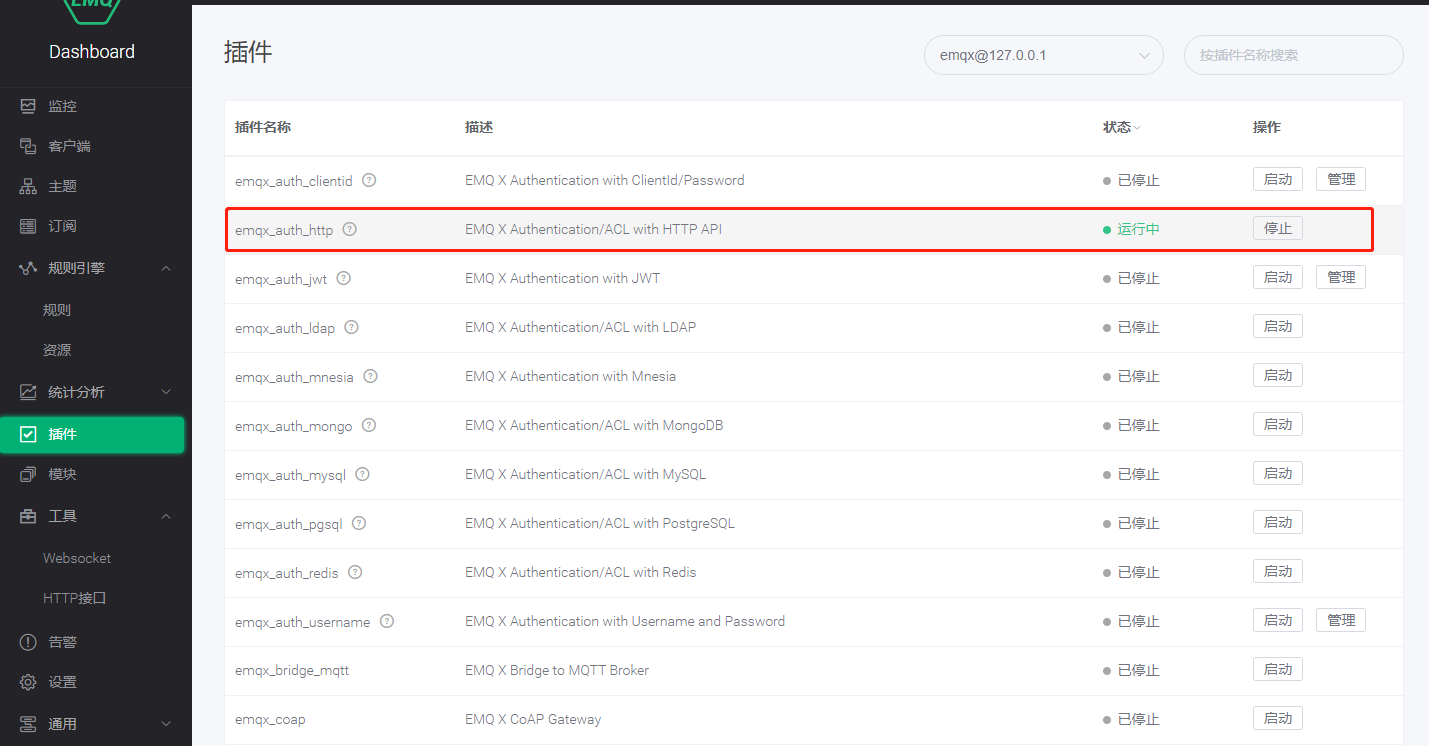
Task: Open the 状态 column filter arrow
Action: [x=1137, y=128]
